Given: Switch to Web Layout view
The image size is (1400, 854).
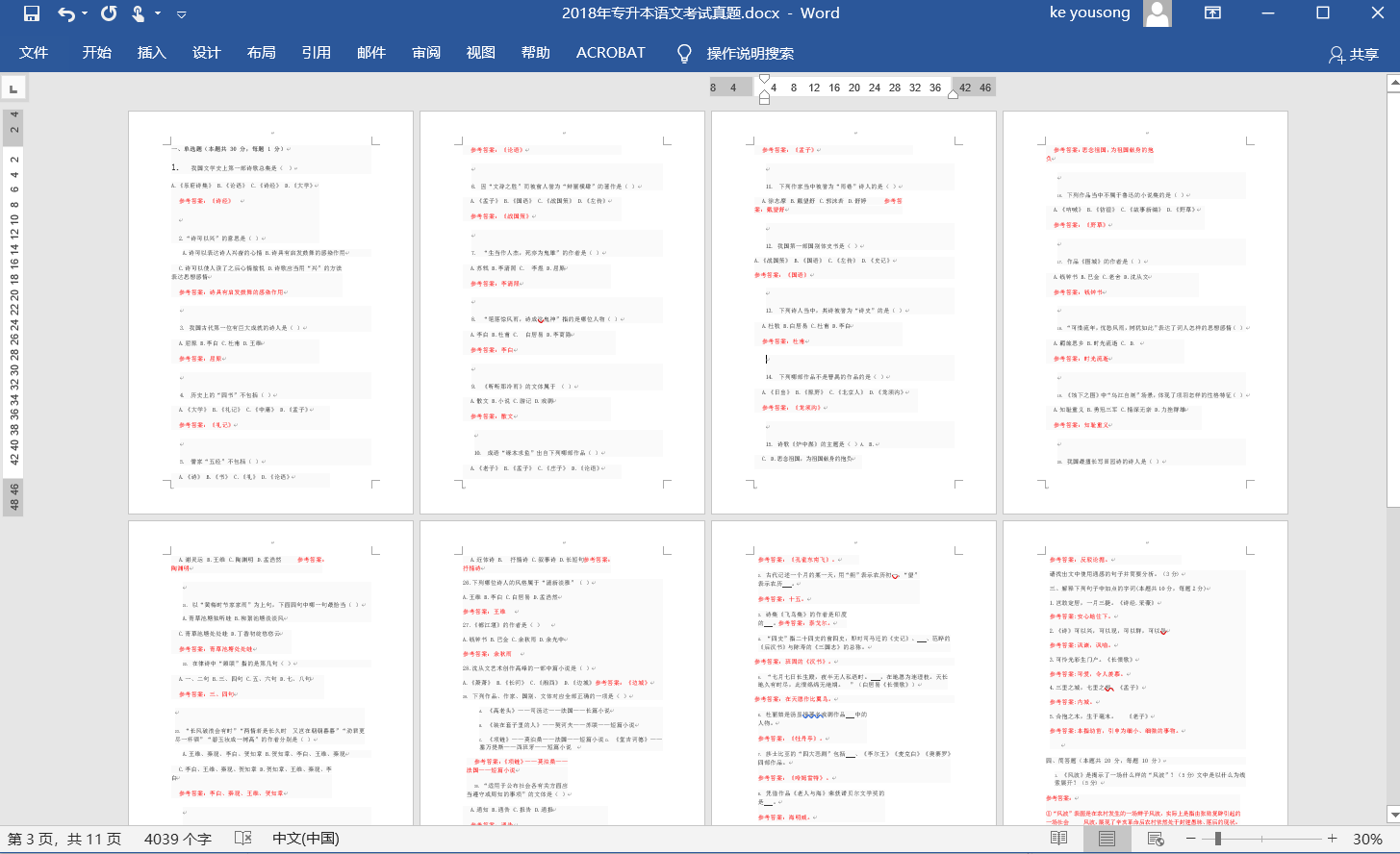Looking at the screenshot, I should [x=1156, y=839].
